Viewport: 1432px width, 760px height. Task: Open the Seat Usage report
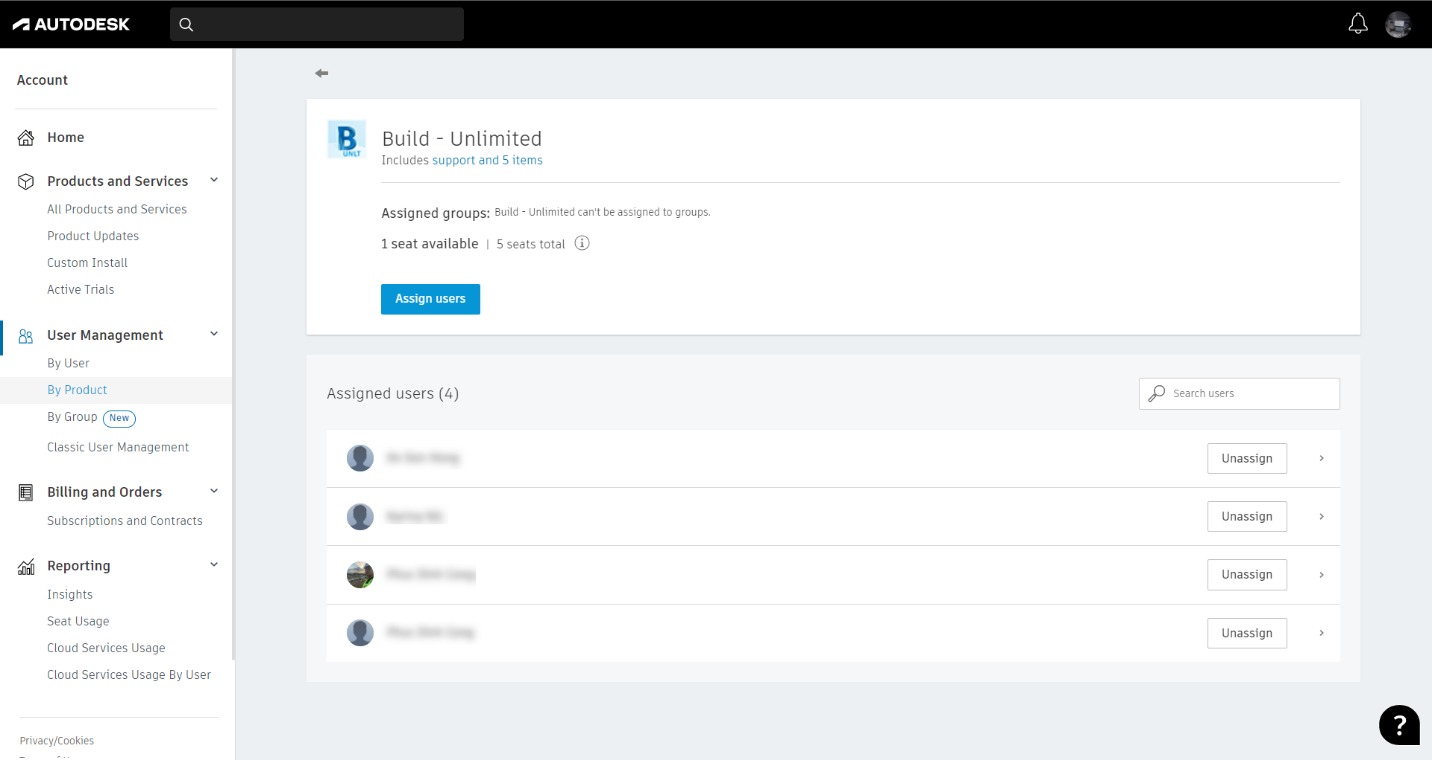click(78, 622)
